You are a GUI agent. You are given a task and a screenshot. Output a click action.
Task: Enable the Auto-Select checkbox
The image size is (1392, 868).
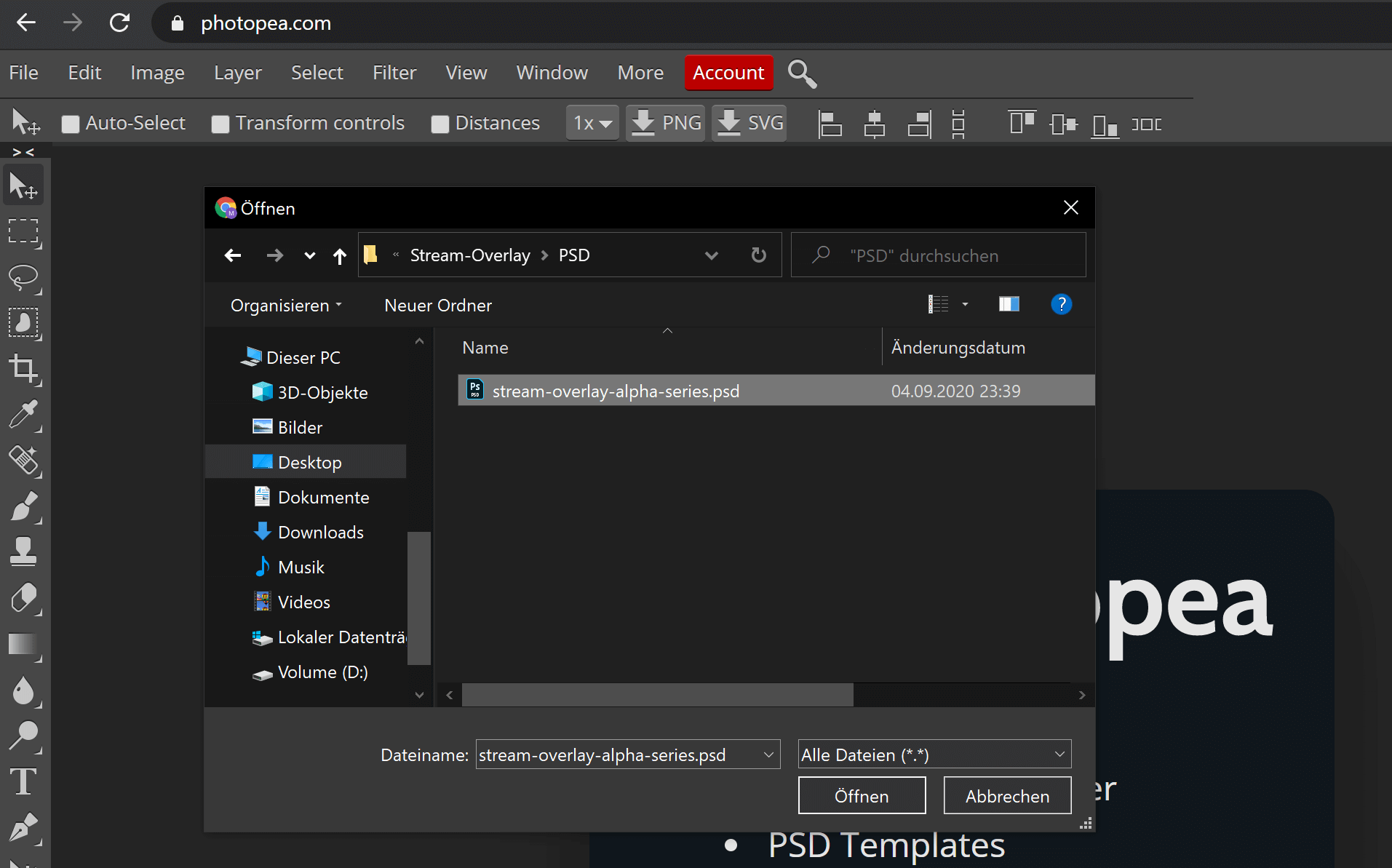pos(71,124)
